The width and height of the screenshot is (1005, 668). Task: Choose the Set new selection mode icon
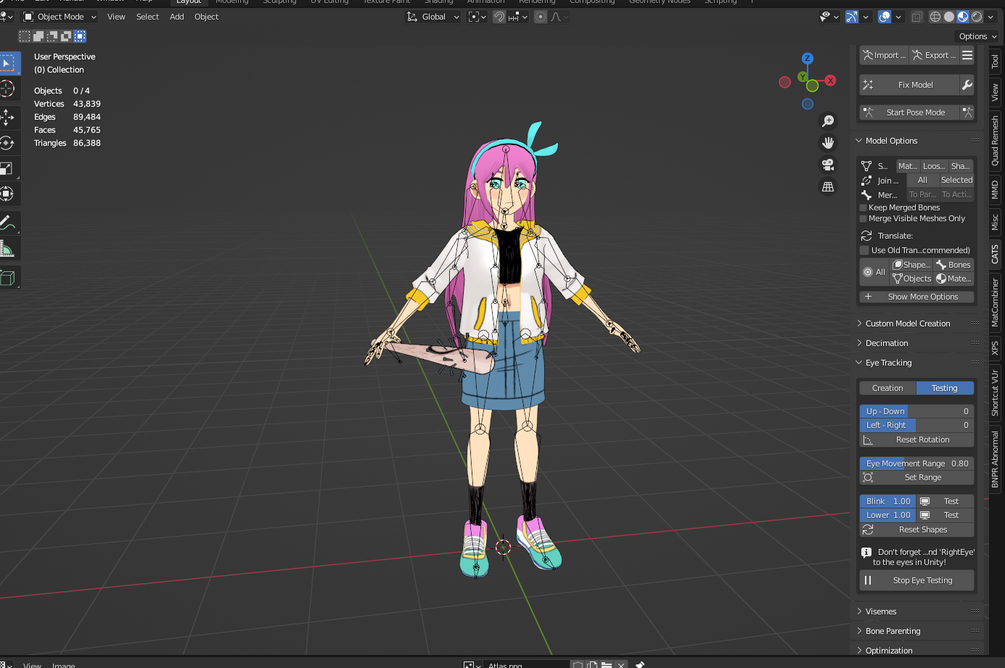pos(24,37)
